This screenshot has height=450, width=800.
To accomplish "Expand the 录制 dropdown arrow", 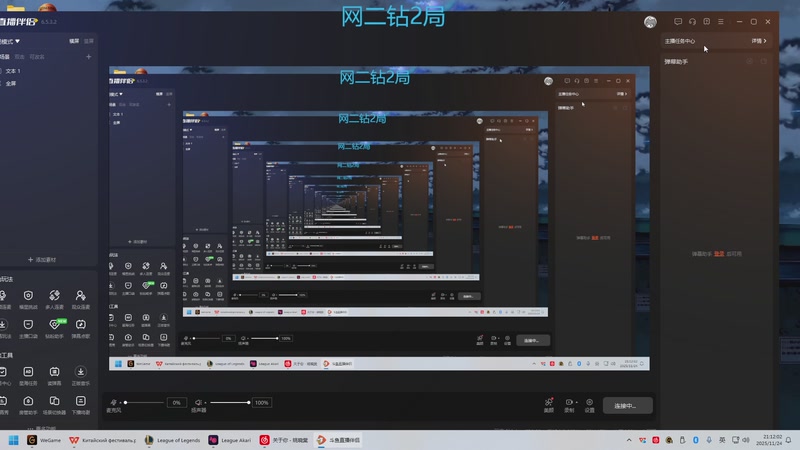I will point(577,403).
